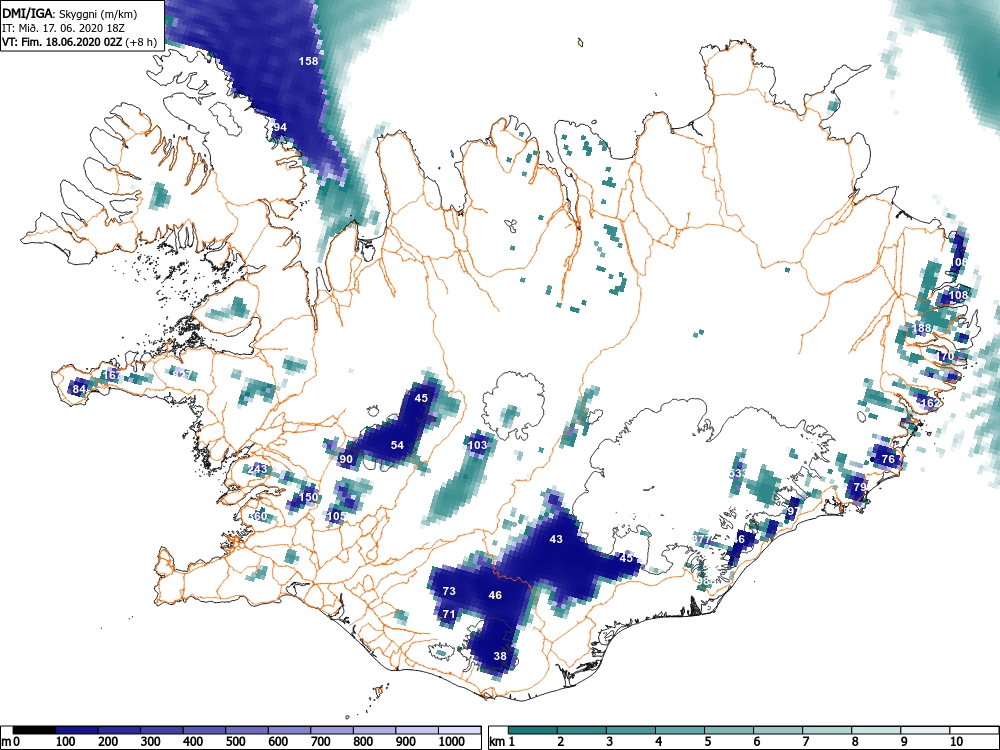Click the 76 value on east coast

(888, 459)
